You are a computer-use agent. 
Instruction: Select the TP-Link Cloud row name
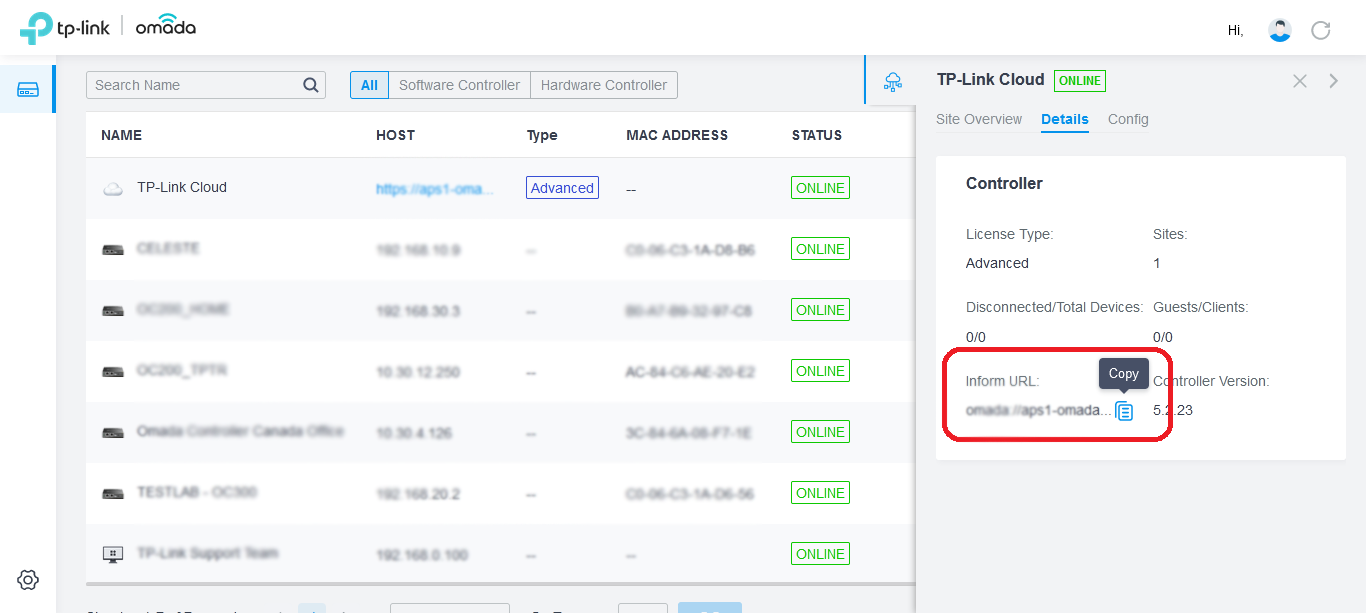[x=182, y=187]
